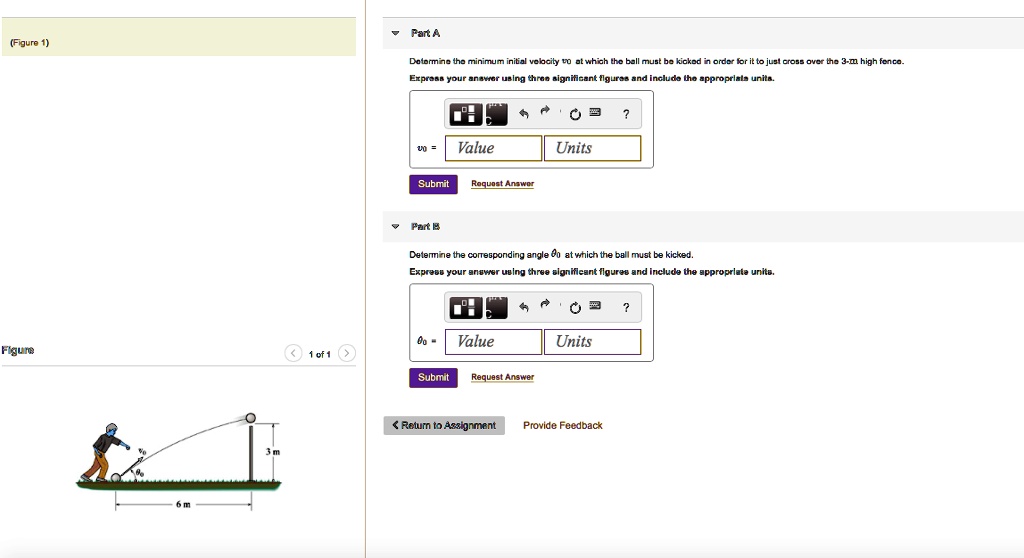The image size is (1024, 558).
Task: Open help question mark in Part A
Action: [x=626, y=114]
